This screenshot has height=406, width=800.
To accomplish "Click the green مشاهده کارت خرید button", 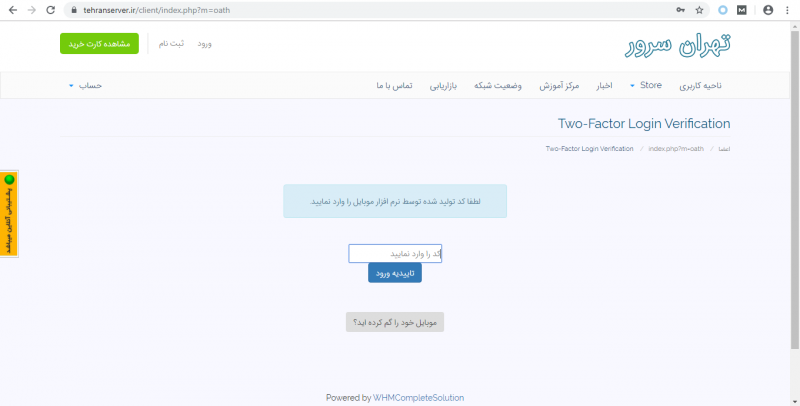I will point(99,44).
